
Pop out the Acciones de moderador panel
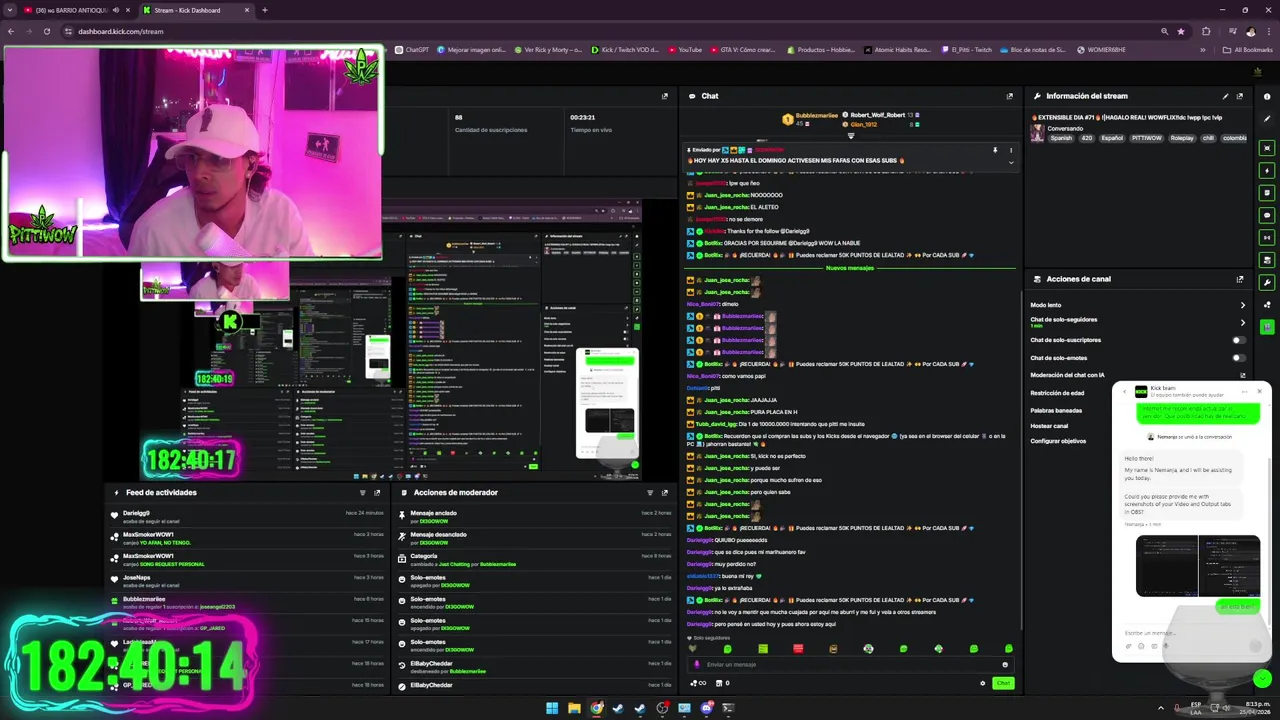pos(664,492)
